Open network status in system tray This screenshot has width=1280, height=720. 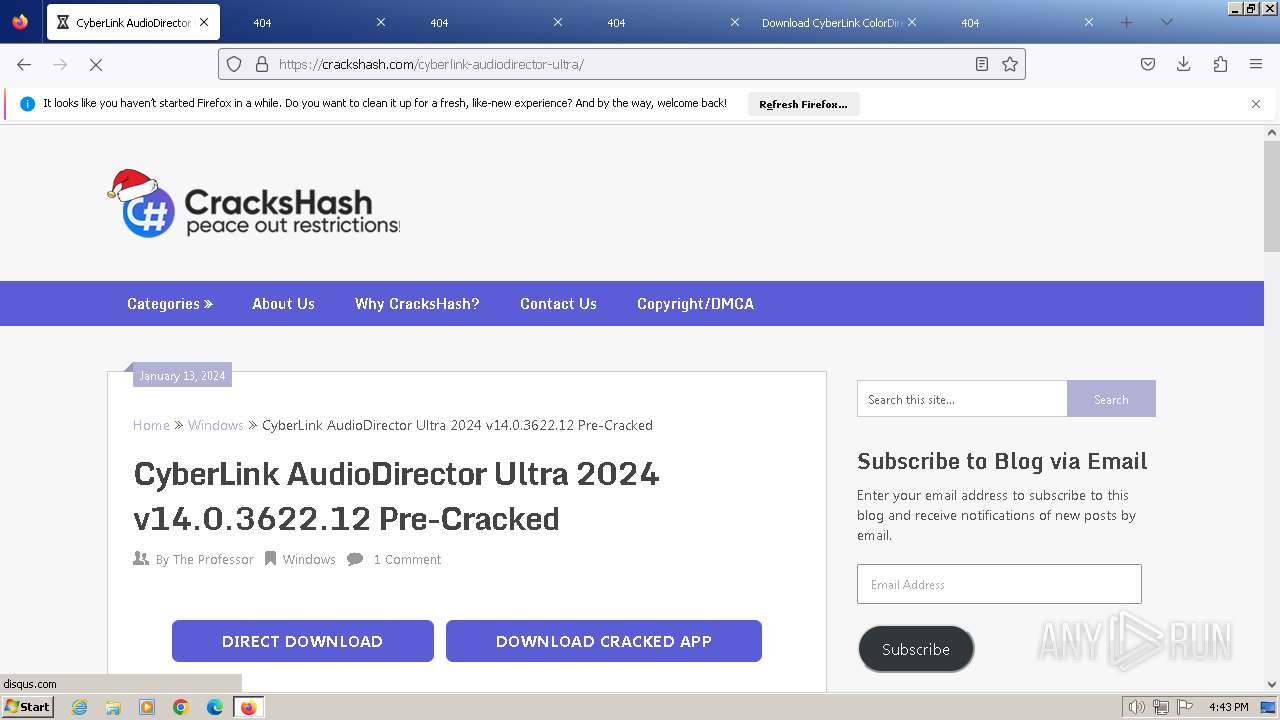[1161, 707]
